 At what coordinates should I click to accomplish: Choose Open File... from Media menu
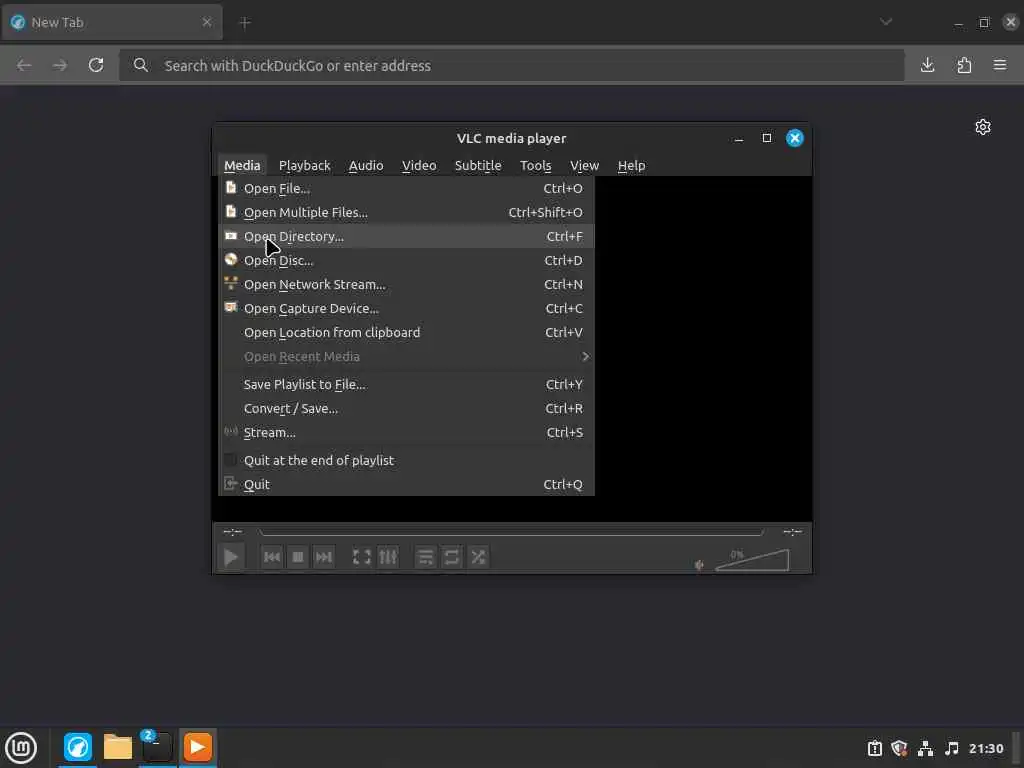point(406,188)
